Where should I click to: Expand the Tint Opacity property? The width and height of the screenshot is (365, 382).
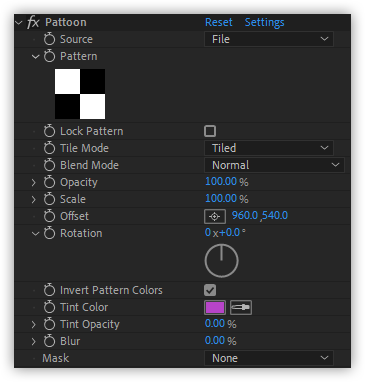tap(34, 324)
